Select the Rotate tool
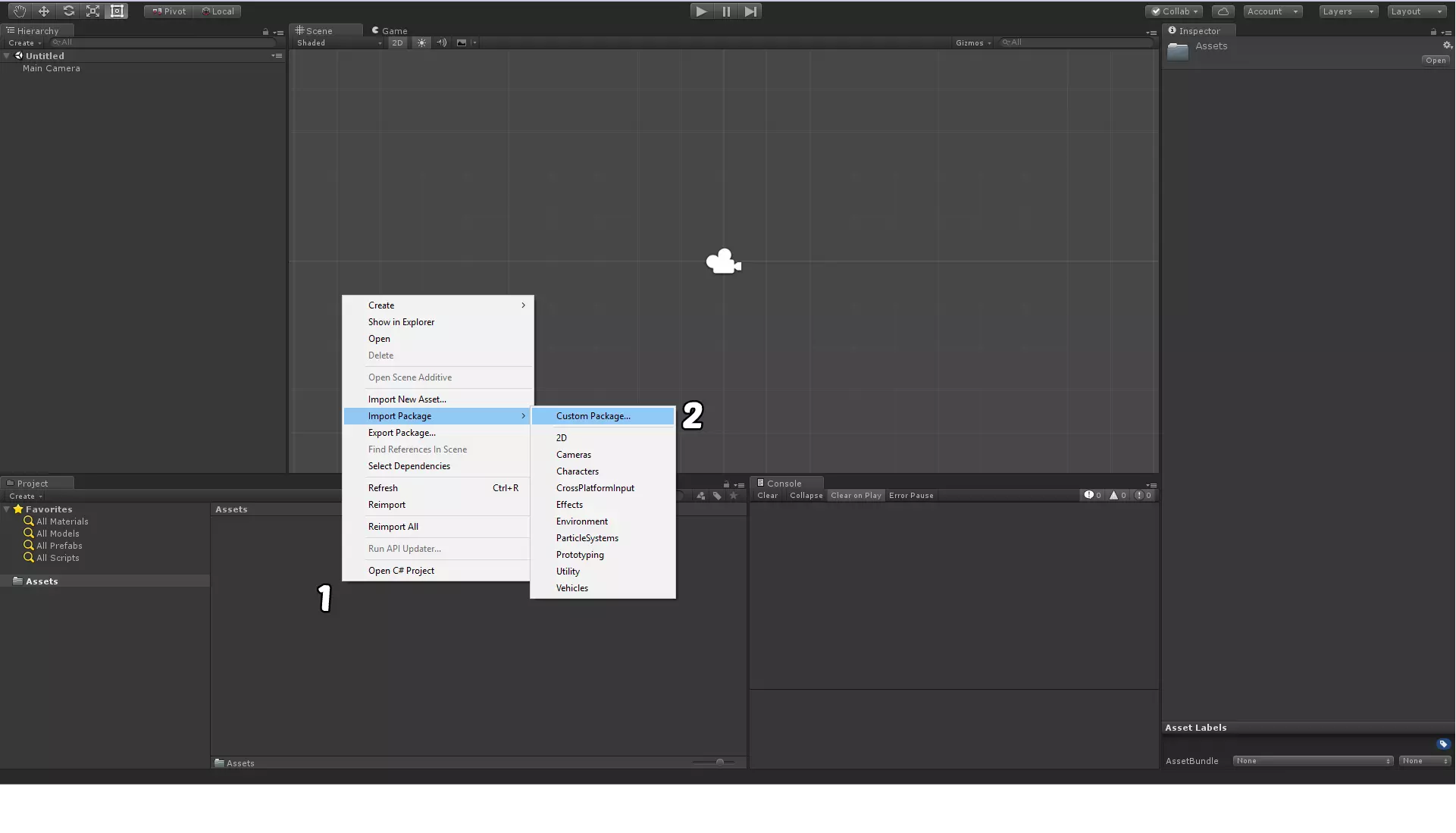Image resolution: width=1456 pixels, height=833 pixels. coord(68,11)
